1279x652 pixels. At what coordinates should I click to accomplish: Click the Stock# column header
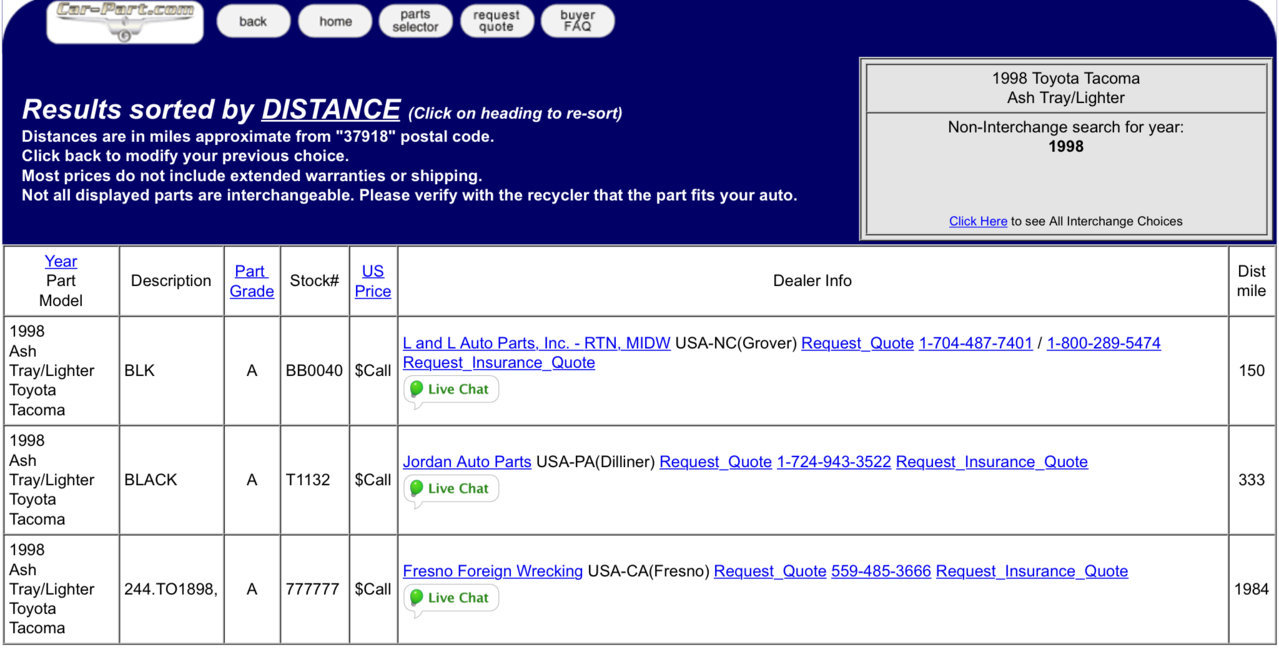tap(314, 281)
